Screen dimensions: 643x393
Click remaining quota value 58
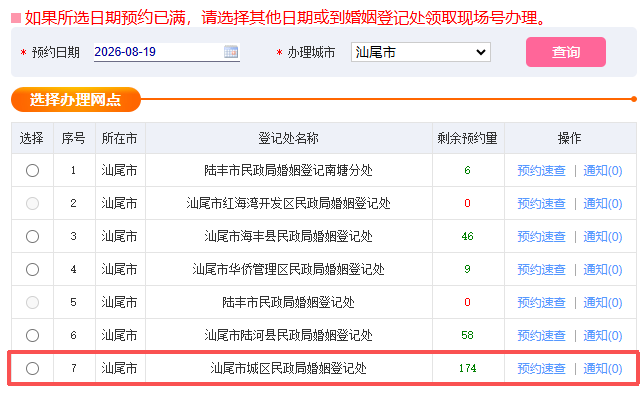[467, 336]
